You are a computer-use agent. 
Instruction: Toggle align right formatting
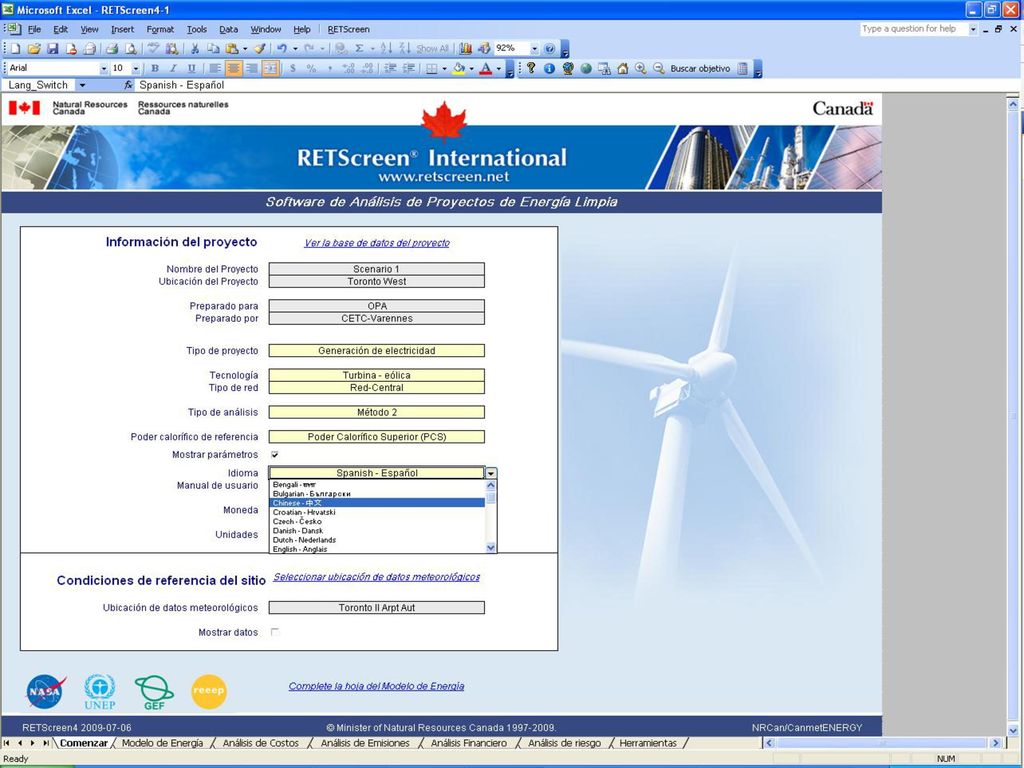pos(251,68)
